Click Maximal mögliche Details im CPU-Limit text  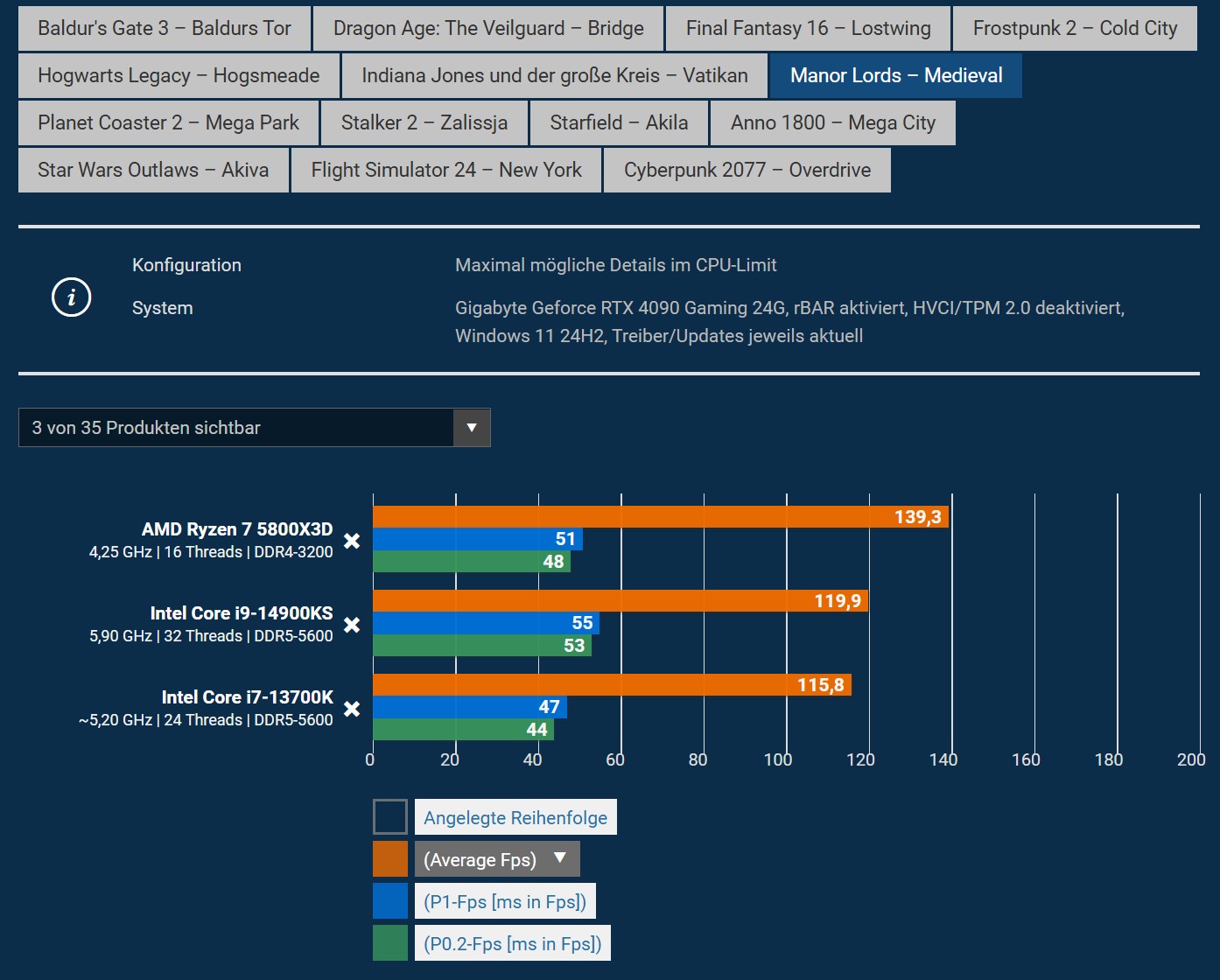click(616, 265)
